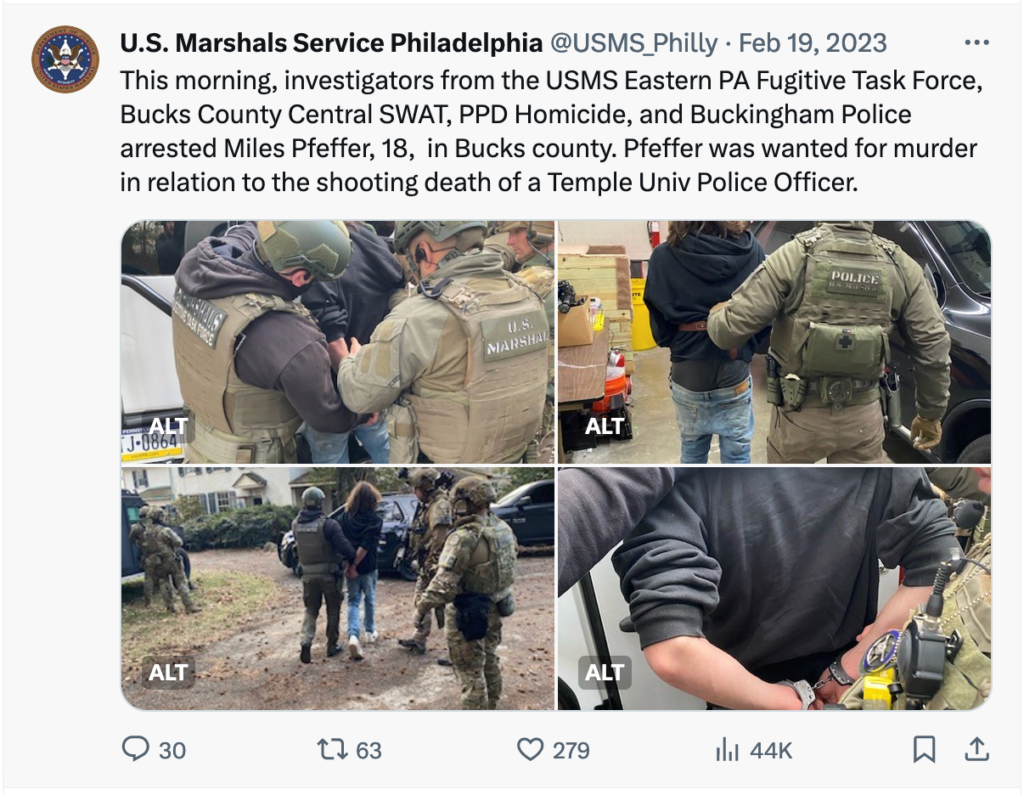Open the view analytics bar chart icon
The height and width of the screenshot is (795, 1024).
click(727, 749)
